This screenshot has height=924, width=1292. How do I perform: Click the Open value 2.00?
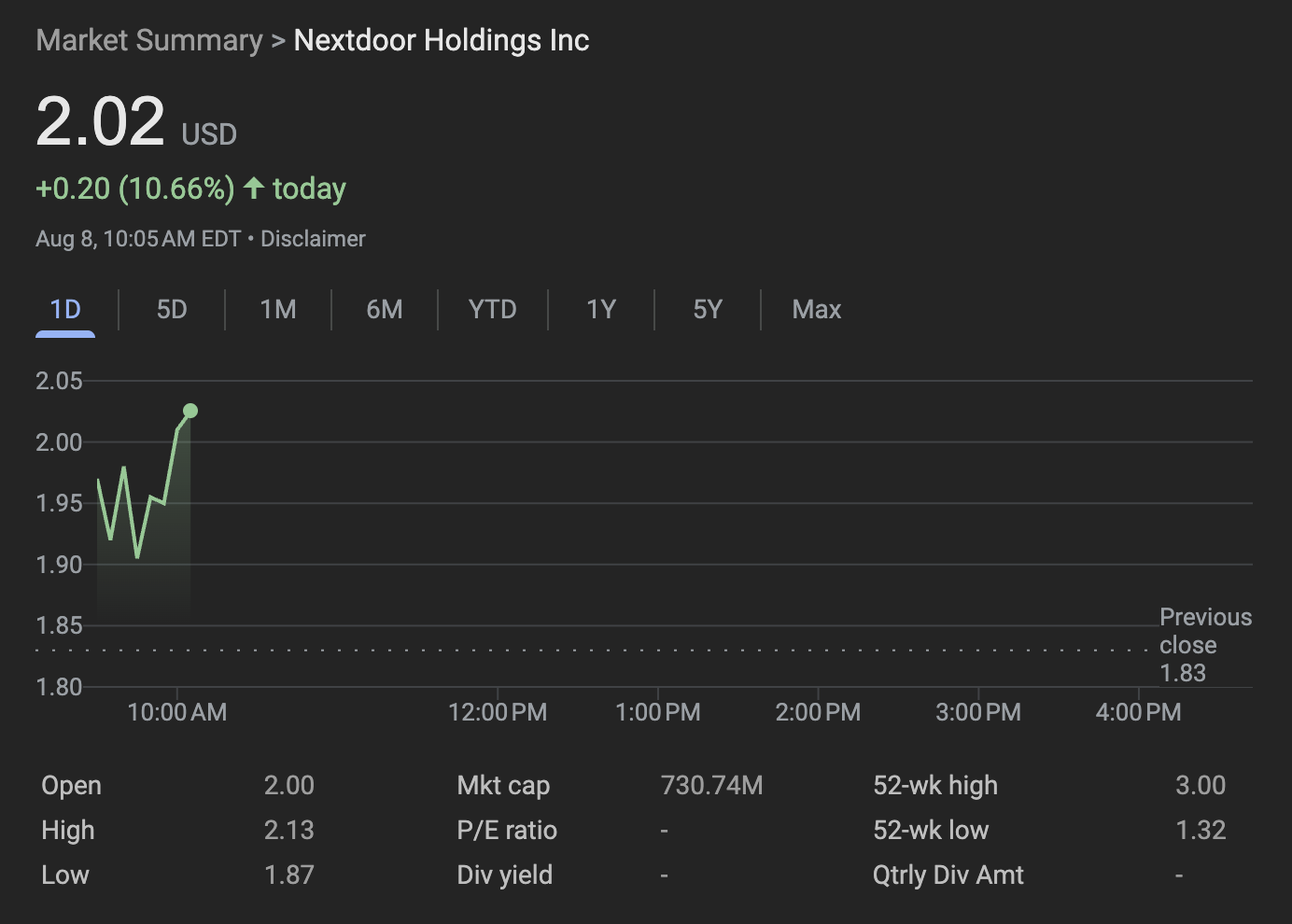tap(289, 786)
